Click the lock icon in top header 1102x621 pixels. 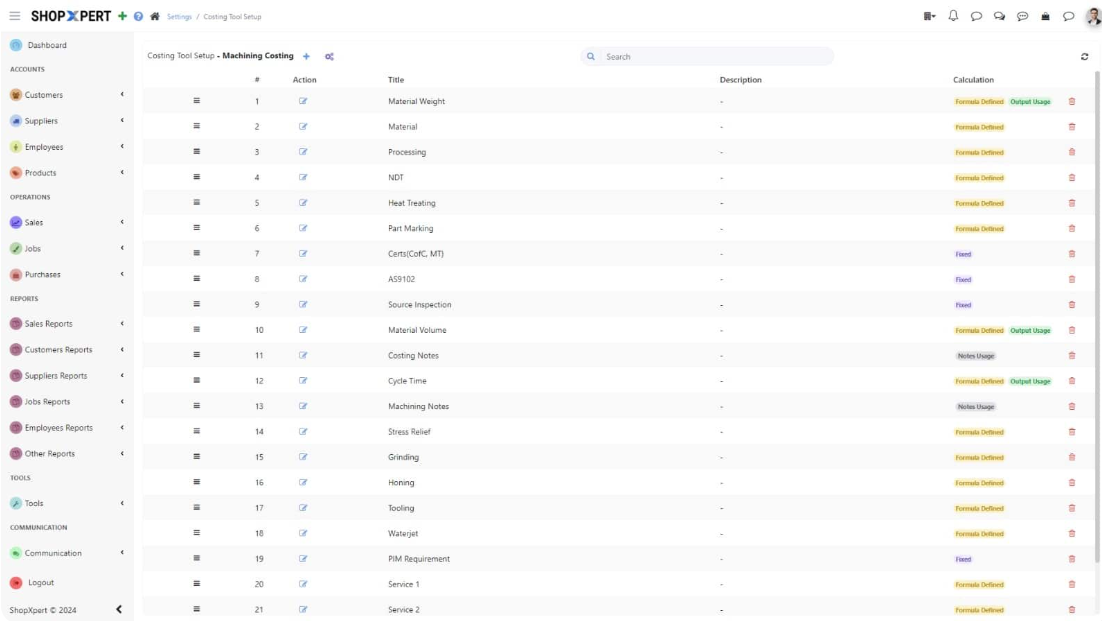pos(1045,16)
